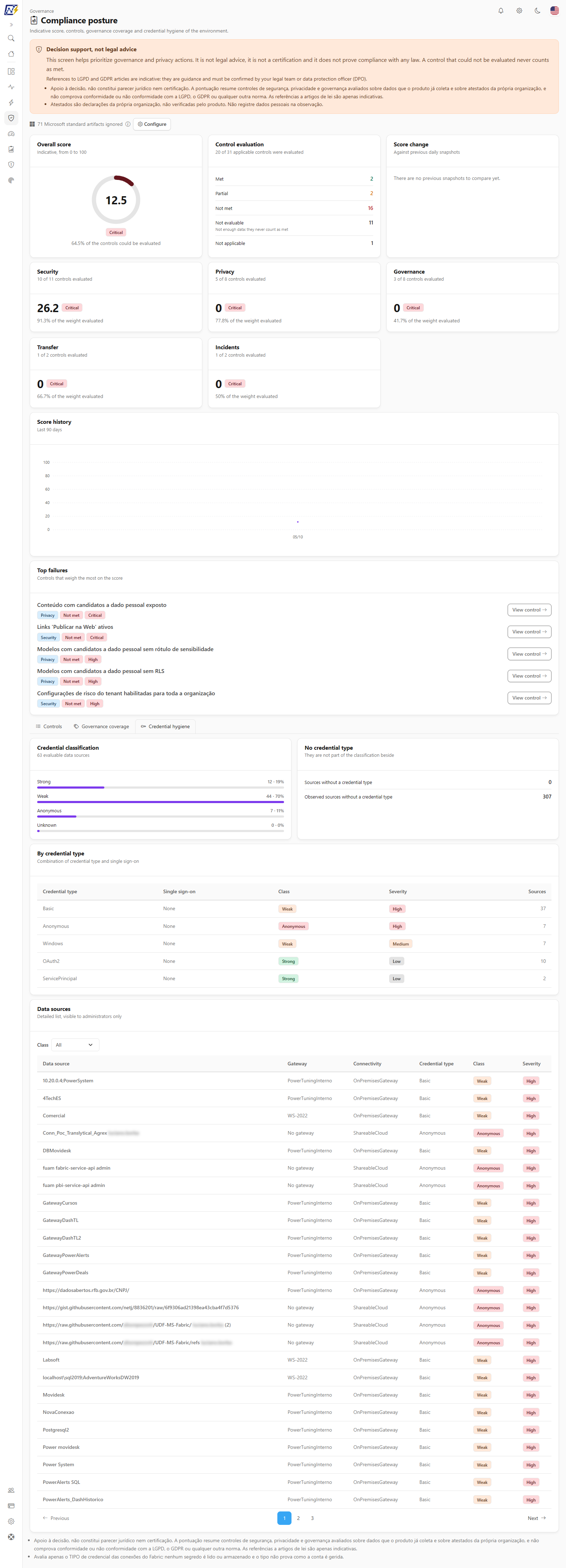Click the overall score 12.5 gauge

[x=116, y=200]
